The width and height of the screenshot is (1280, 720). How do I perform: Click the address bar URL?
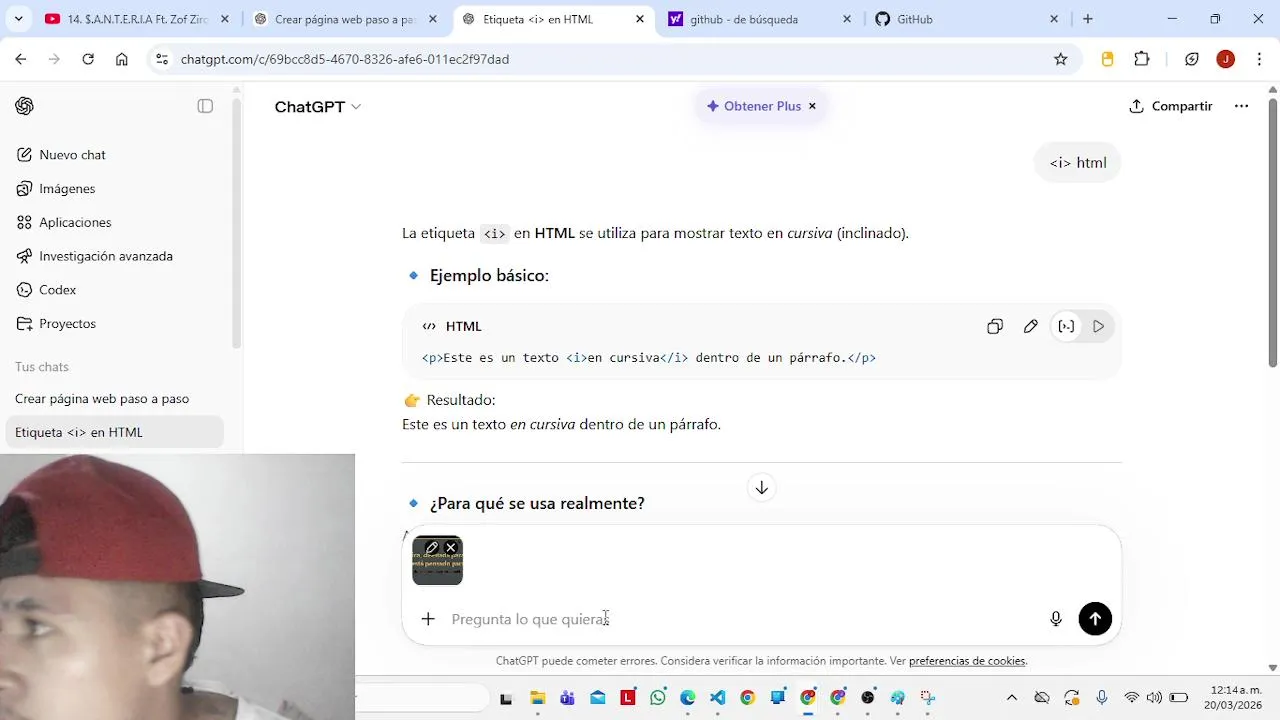coord(345,59)
